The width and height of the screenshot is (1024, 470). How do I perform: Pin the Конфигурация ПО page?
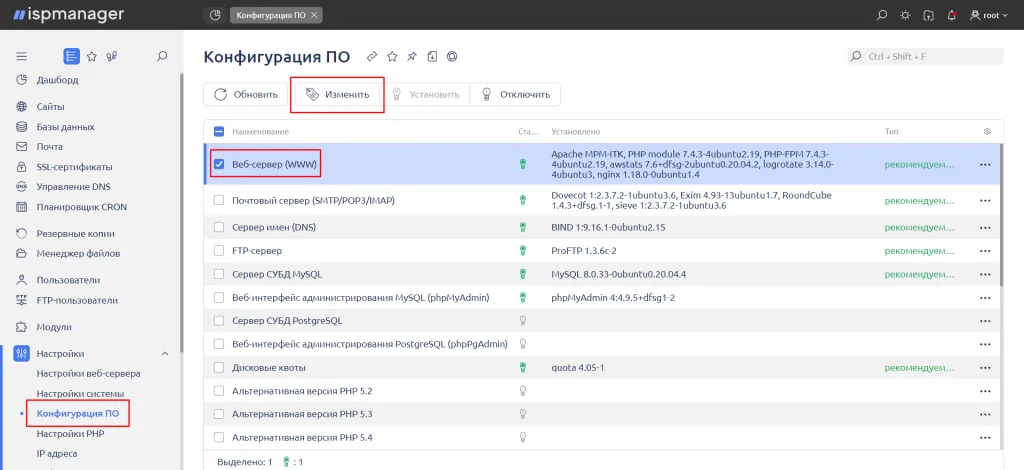click(x=411, y=57)
